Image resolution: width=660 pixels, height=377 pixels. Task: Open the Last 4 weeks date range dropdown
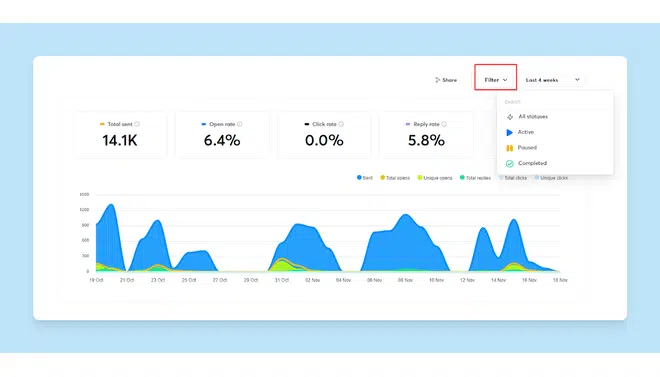click(553, 80)
